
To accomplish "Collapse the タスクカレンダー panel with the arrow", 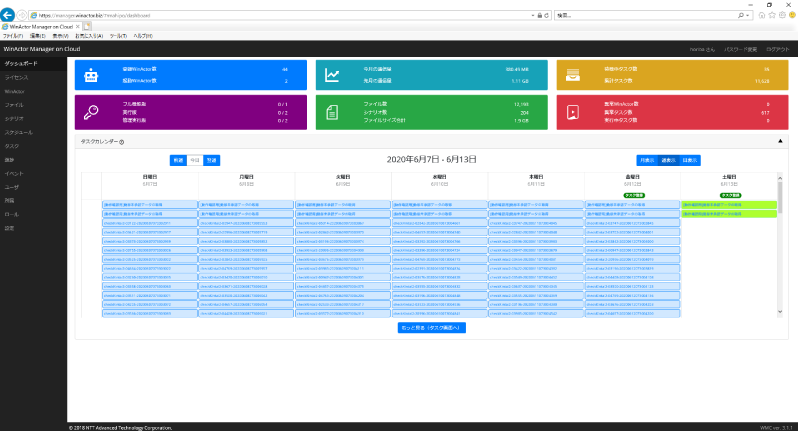I will tap(779, 142).
